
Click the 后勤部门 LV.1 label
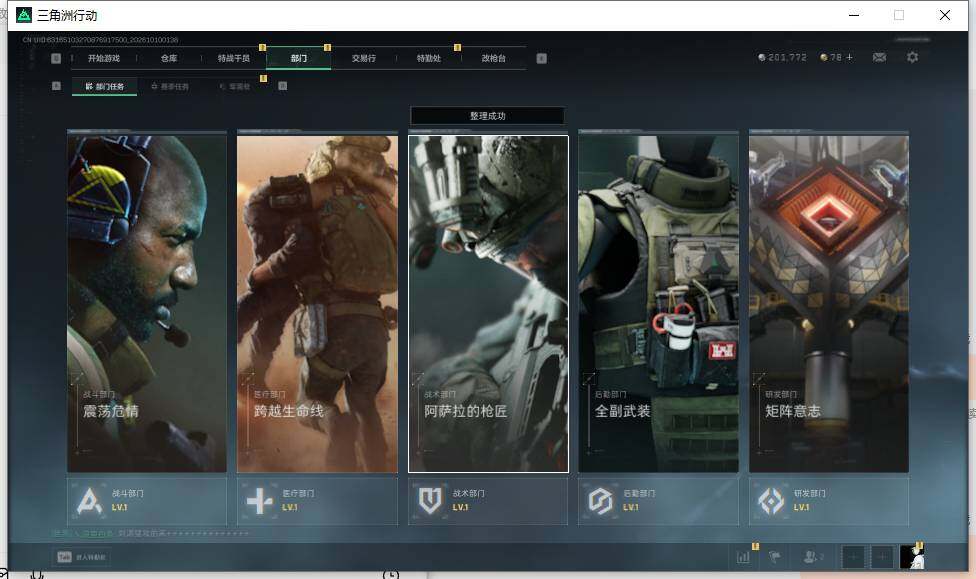click(639, 500)
